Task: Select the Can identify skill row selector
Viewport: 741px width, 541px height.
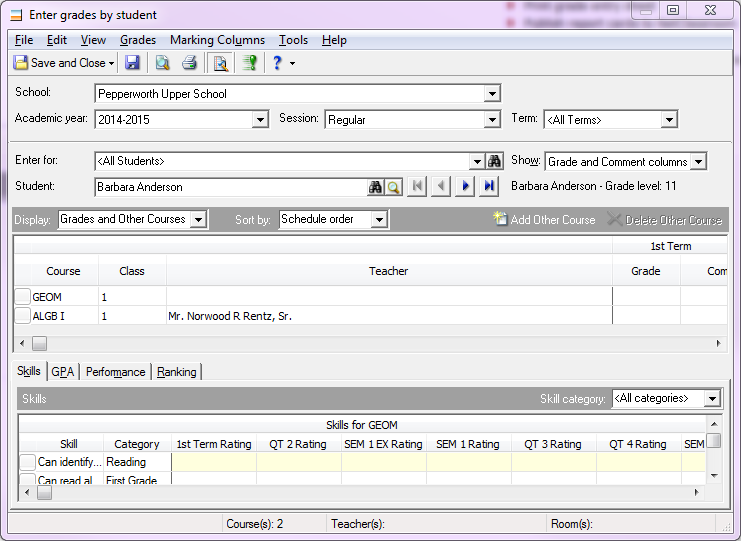Action: coord(28,462)
